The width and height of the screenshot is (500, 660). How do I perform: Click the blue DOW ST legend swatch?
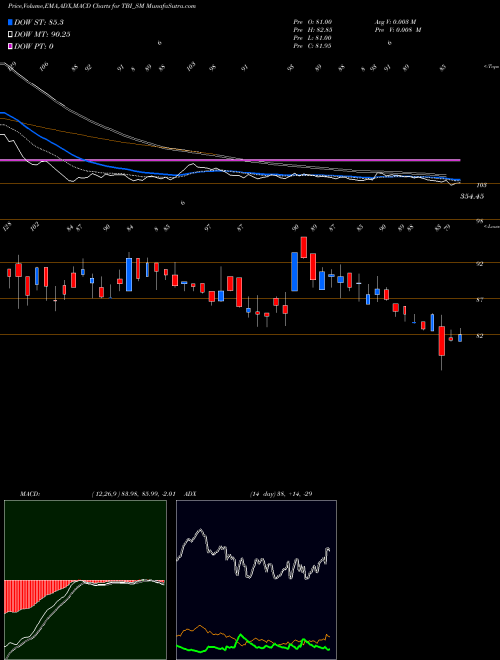click(x=11, y=22)
